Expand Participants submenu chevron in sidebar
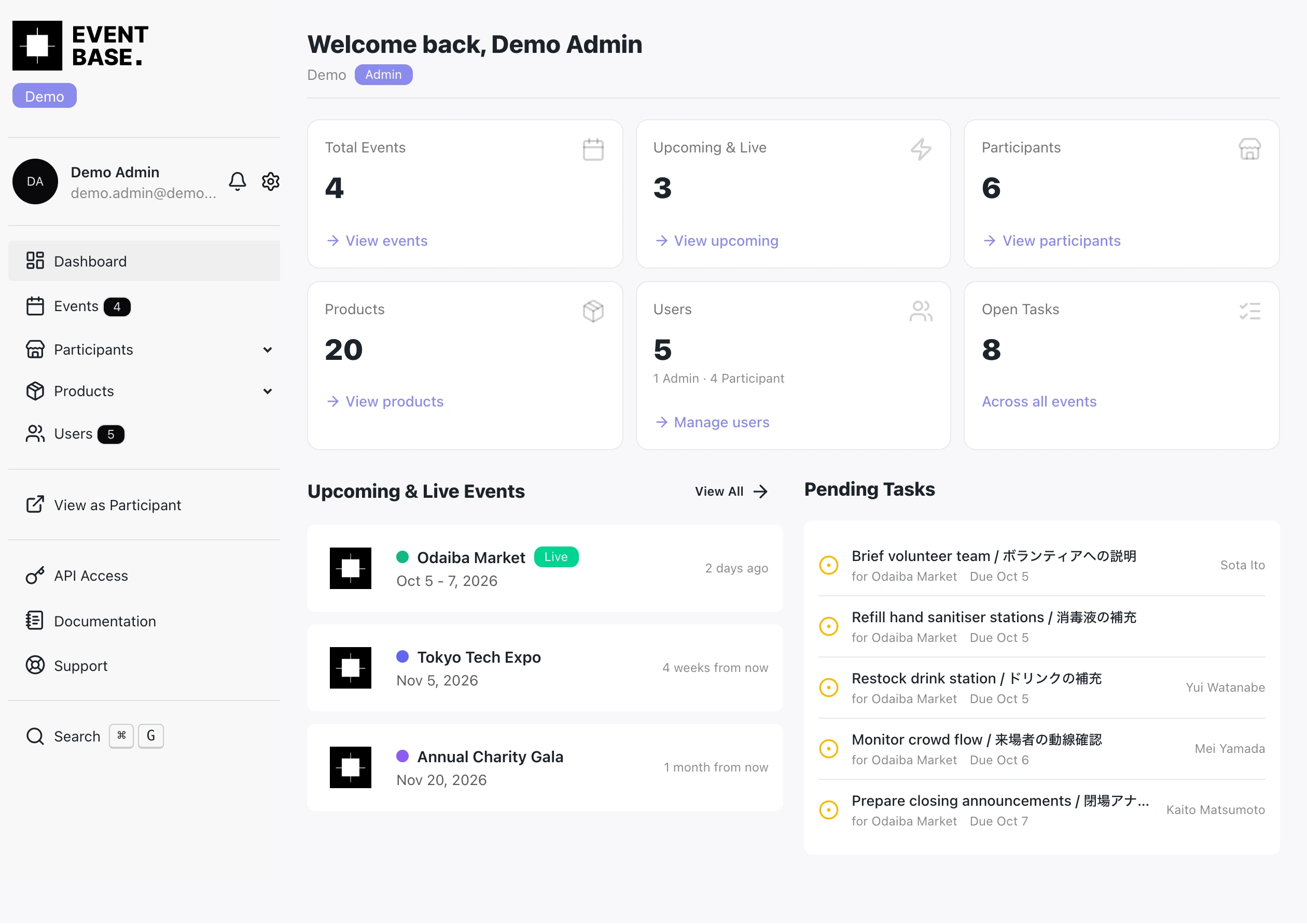This screenshot has width=1307, height=924. pos(268,350)
